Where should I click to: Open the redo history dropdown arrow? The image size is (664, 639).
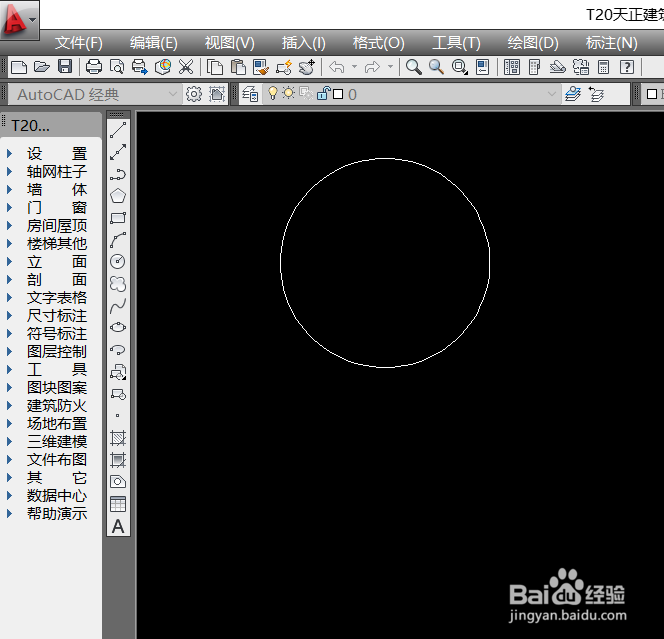pos(390,67)
